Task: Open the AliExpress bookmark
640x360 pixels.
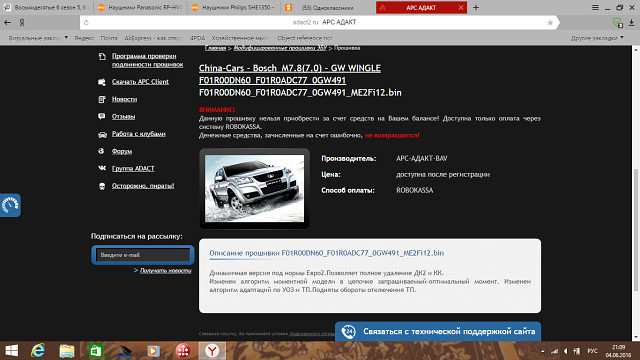Action: 153,38
